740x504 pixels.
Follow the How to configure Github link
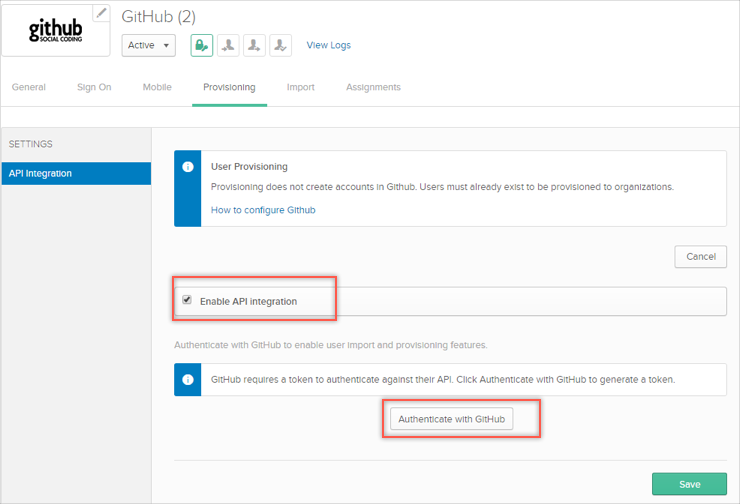pyautogui.click(x=263, y=210)
